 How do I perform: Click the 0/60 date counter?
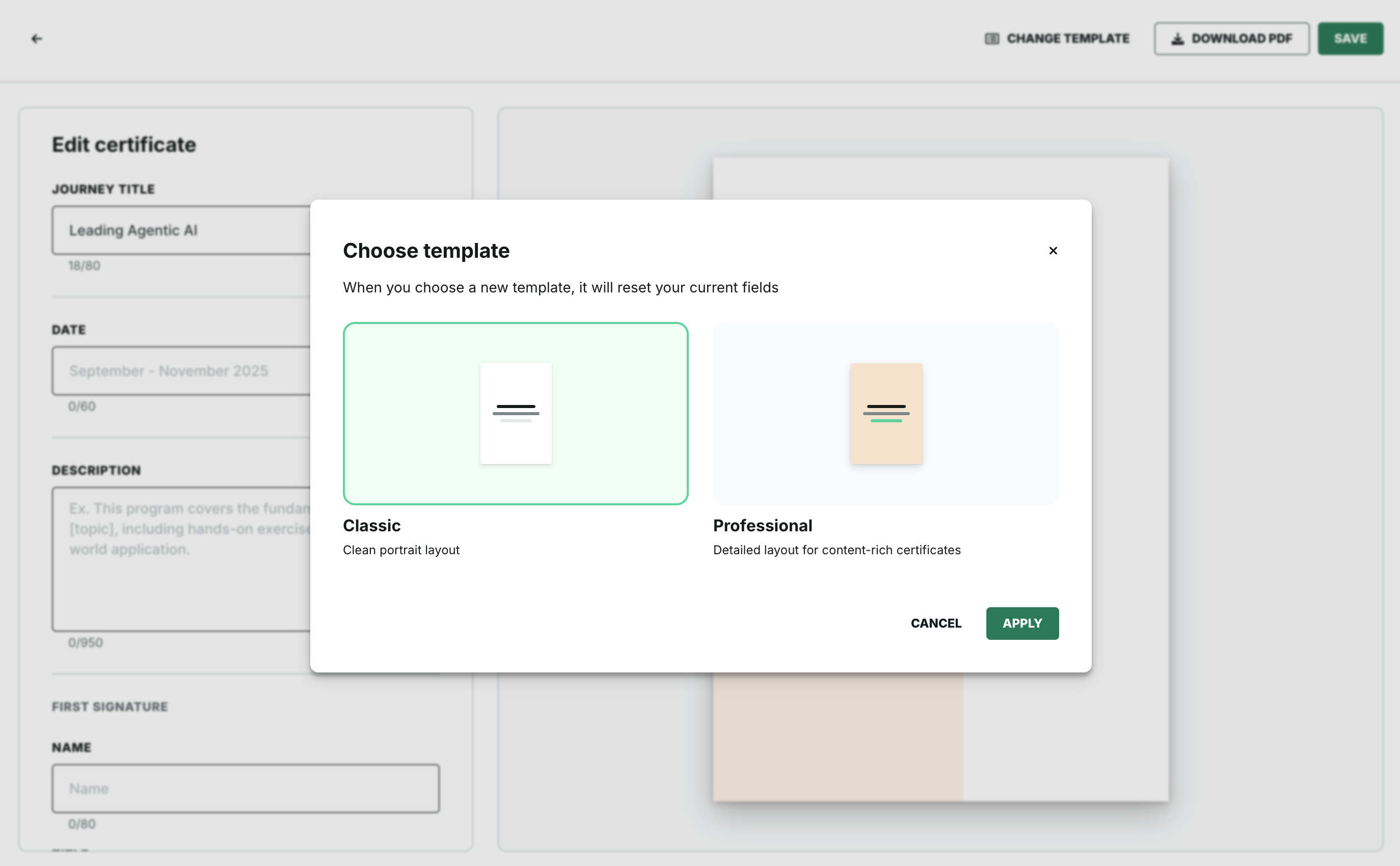[x=82, y=406]
